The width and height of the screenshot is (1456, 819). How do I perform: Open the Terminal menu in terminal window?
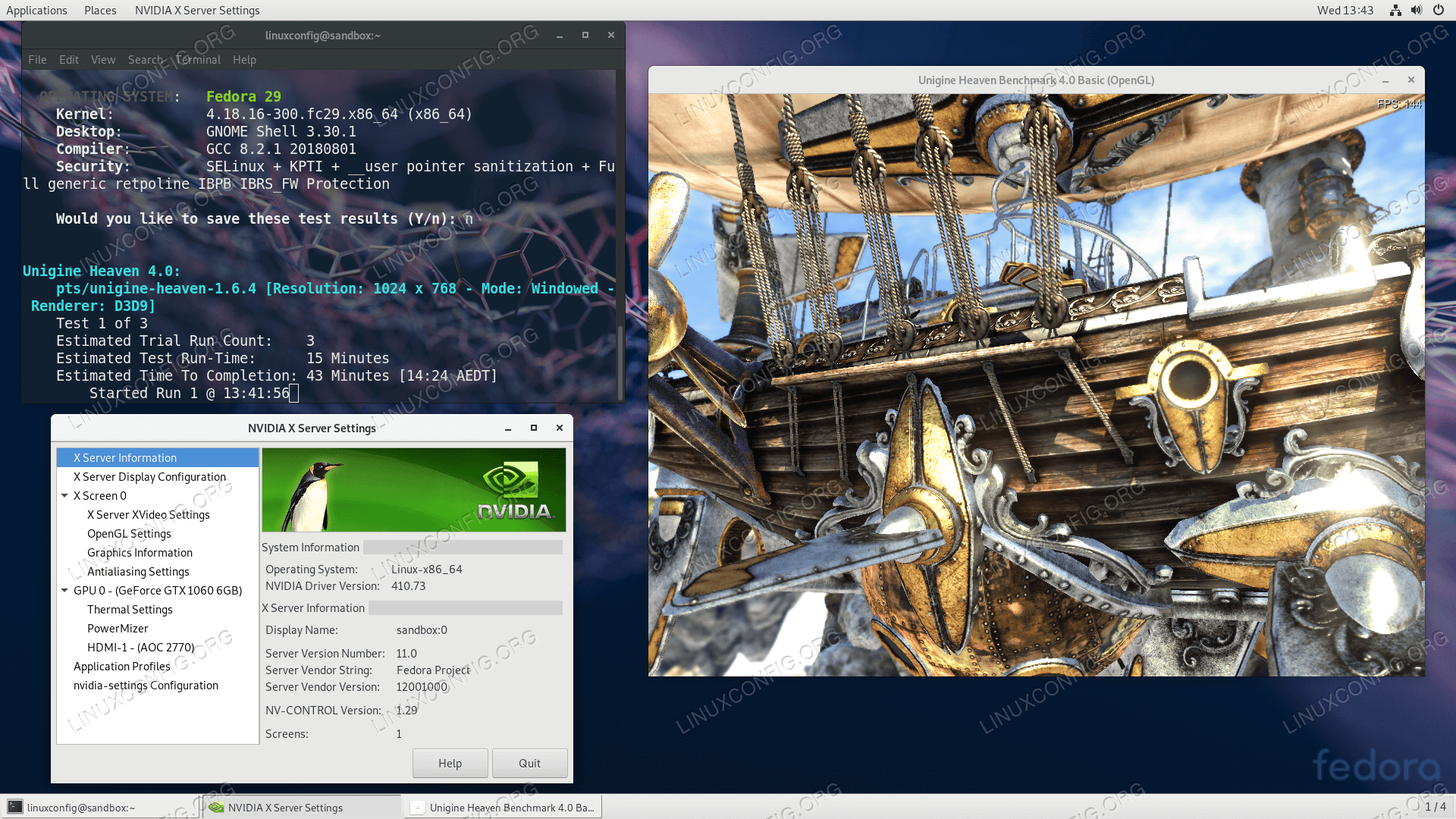pyautogui.click(x=198, y=59)
